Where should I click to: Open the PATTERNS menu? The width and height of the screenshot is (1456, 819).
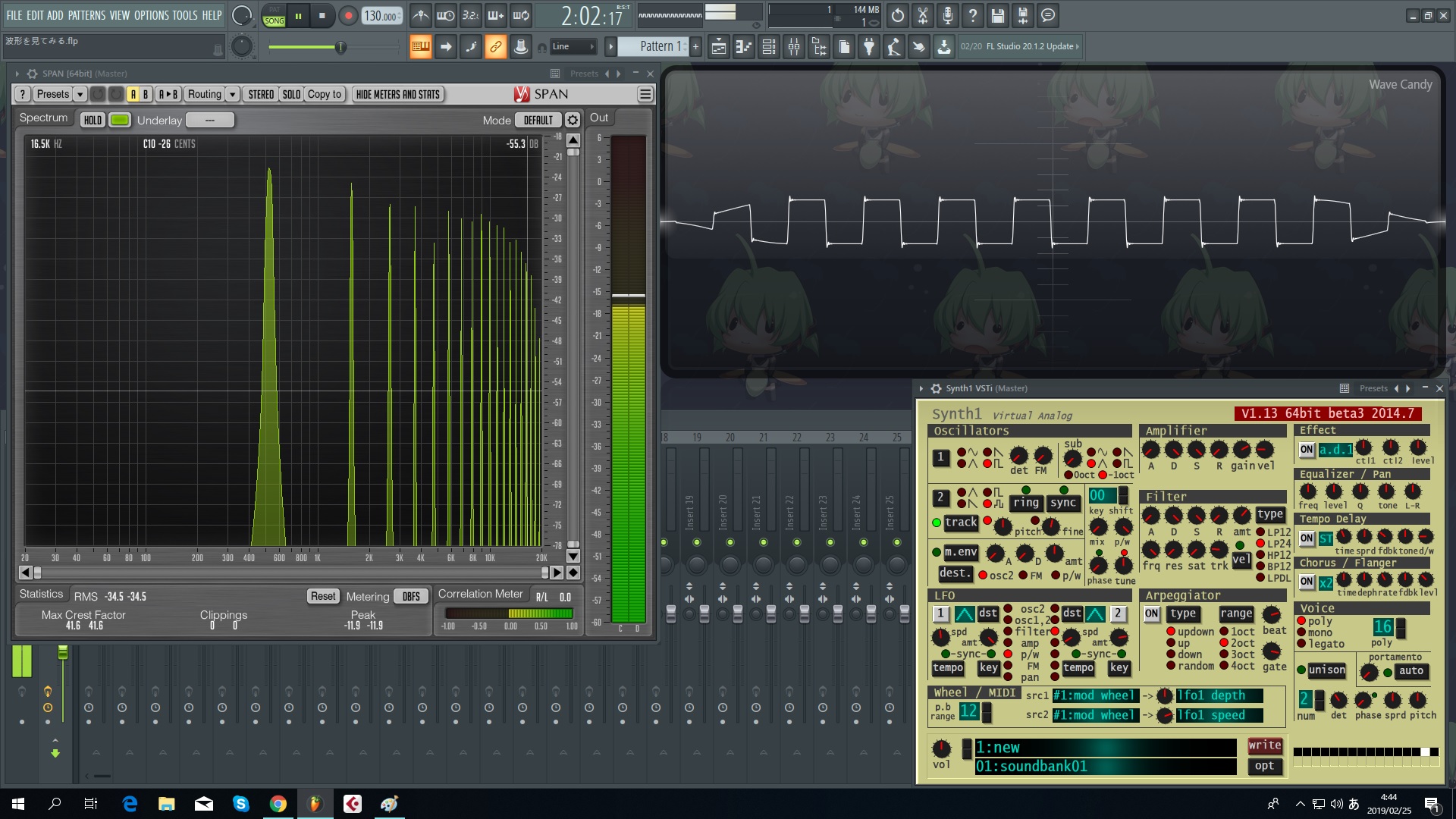tap(86, 15)
